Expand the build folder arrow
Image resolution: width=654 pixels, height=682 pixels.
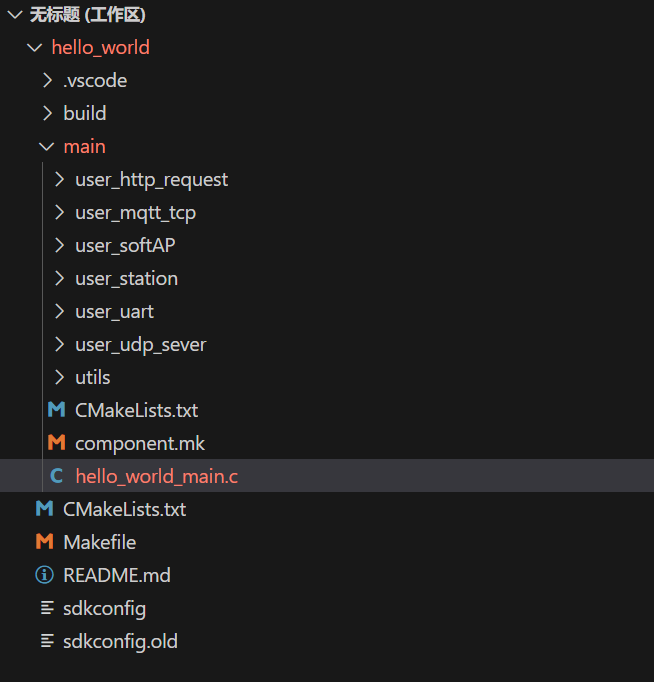pyautogui.click(x=47, y=114)
